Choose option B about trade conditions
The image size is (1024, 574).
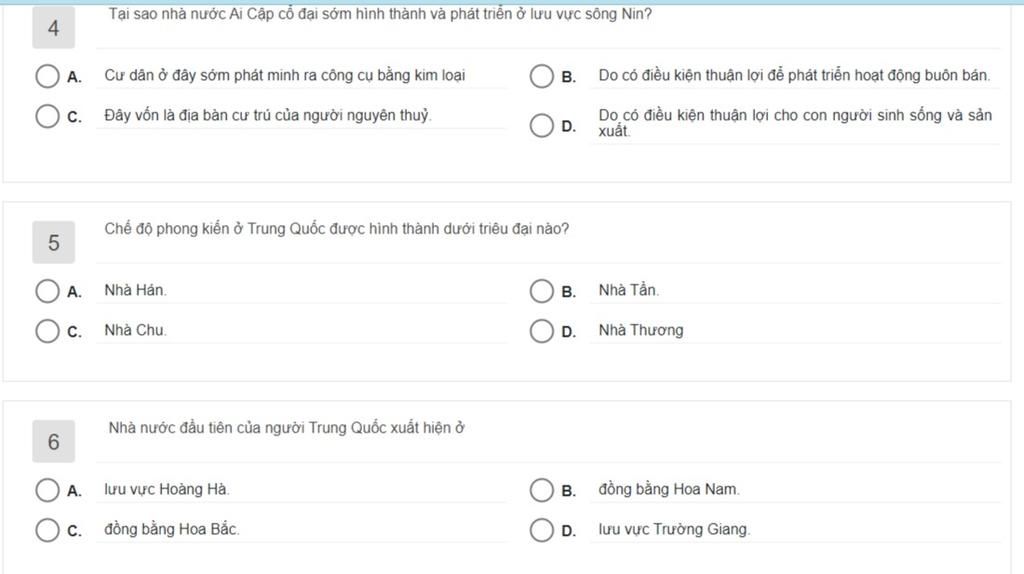(541, 77)
